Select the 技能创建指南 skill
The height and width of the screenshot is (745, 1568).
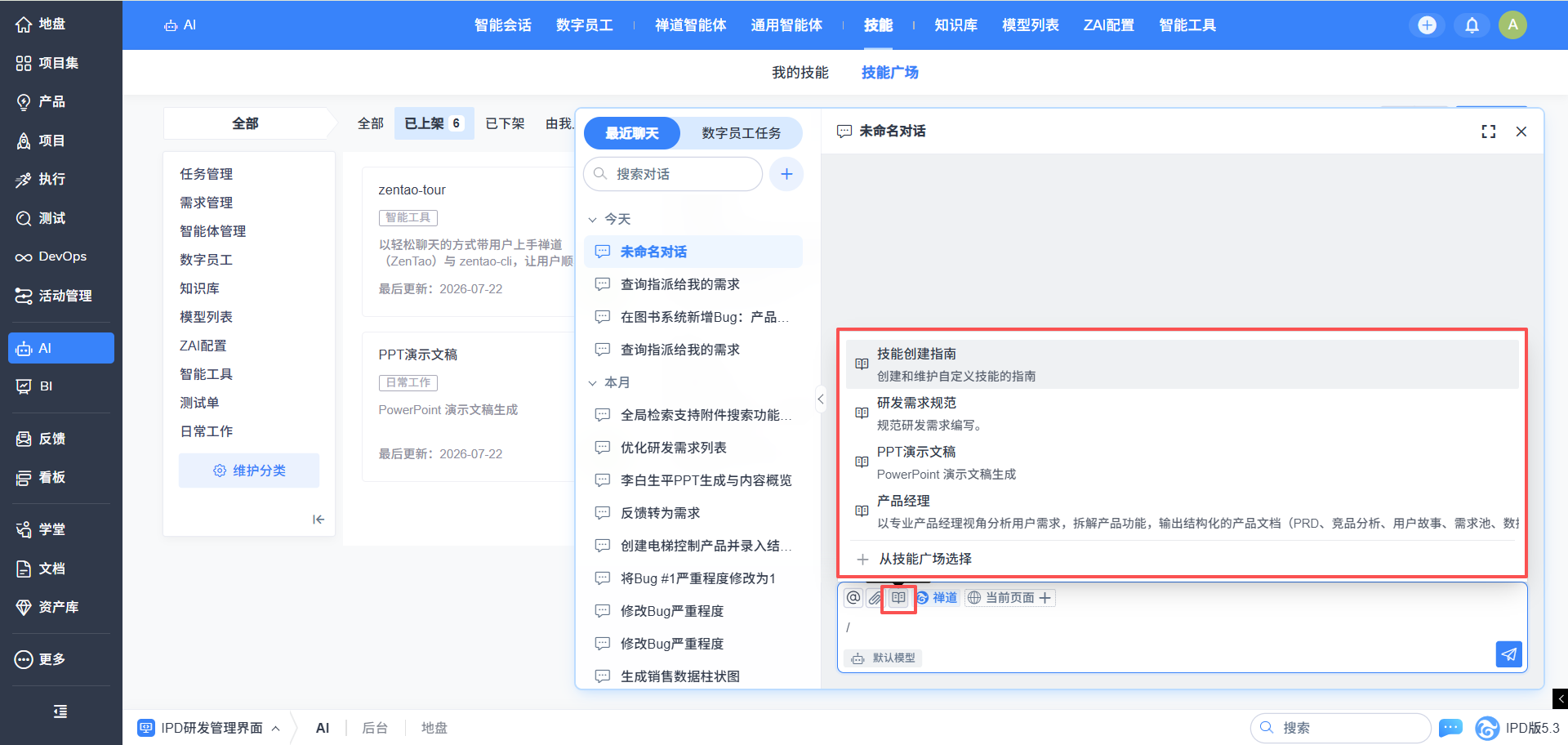point(1183,364)
